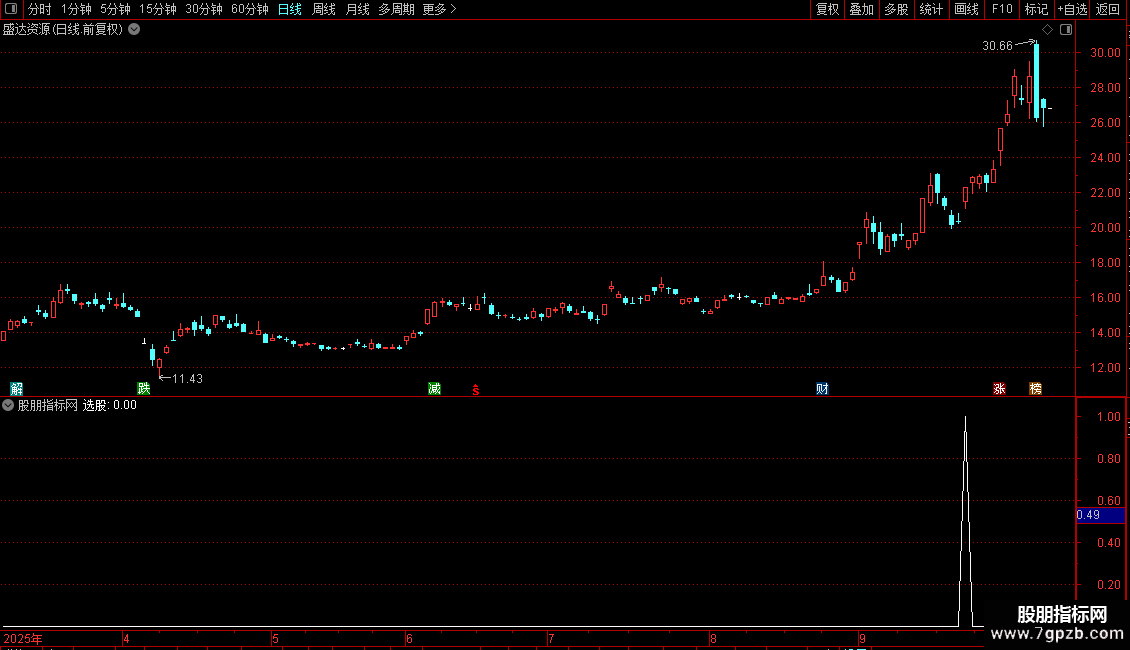The height and width of the screenshot is (650, 1130).
Task: Switch to 月线 monthly chart
Action: [357, 9]
